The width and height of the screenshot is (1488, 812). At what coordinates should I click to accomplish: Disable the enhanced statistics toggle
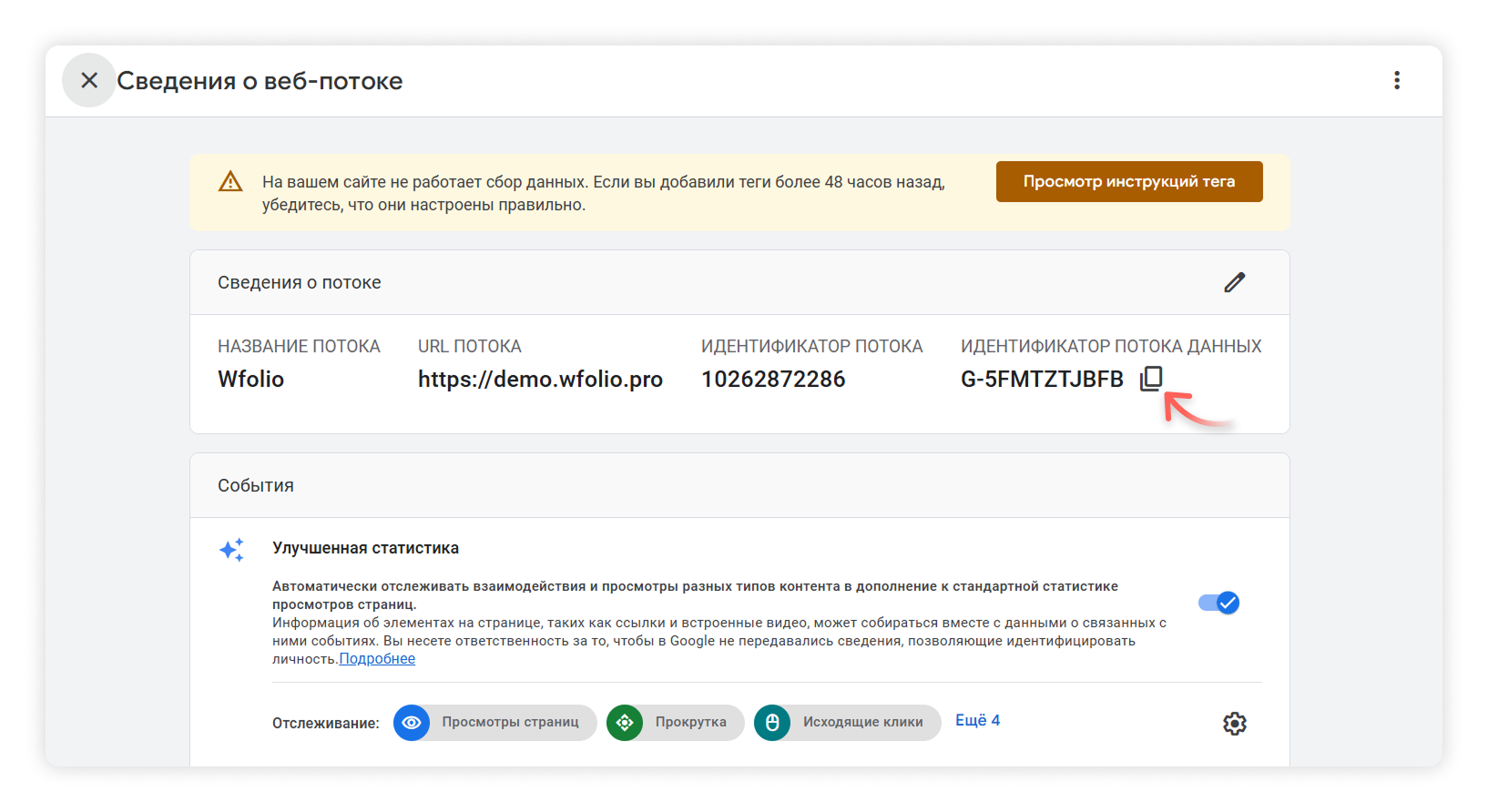[x=1218, y=603]
